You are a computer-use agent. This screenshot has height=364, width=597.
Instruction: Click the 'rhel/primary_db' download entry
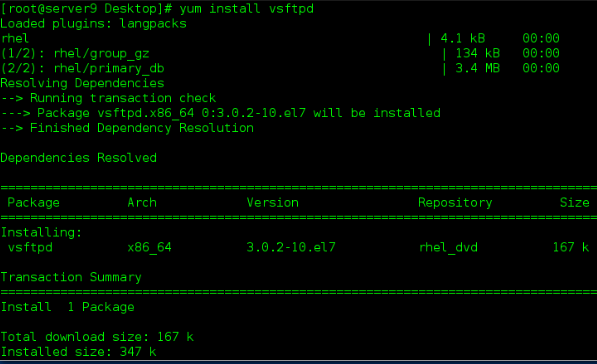[109, 69]
